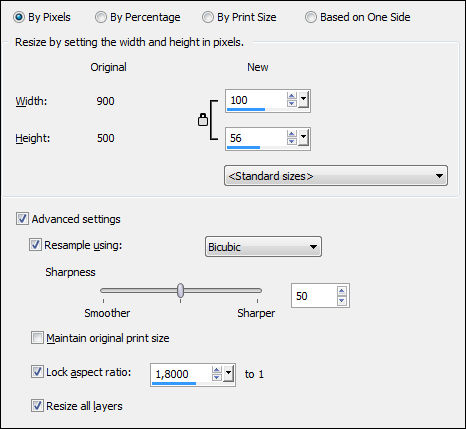Click the aspect ratio lock icon
The image size is (466, 429).
203,119
